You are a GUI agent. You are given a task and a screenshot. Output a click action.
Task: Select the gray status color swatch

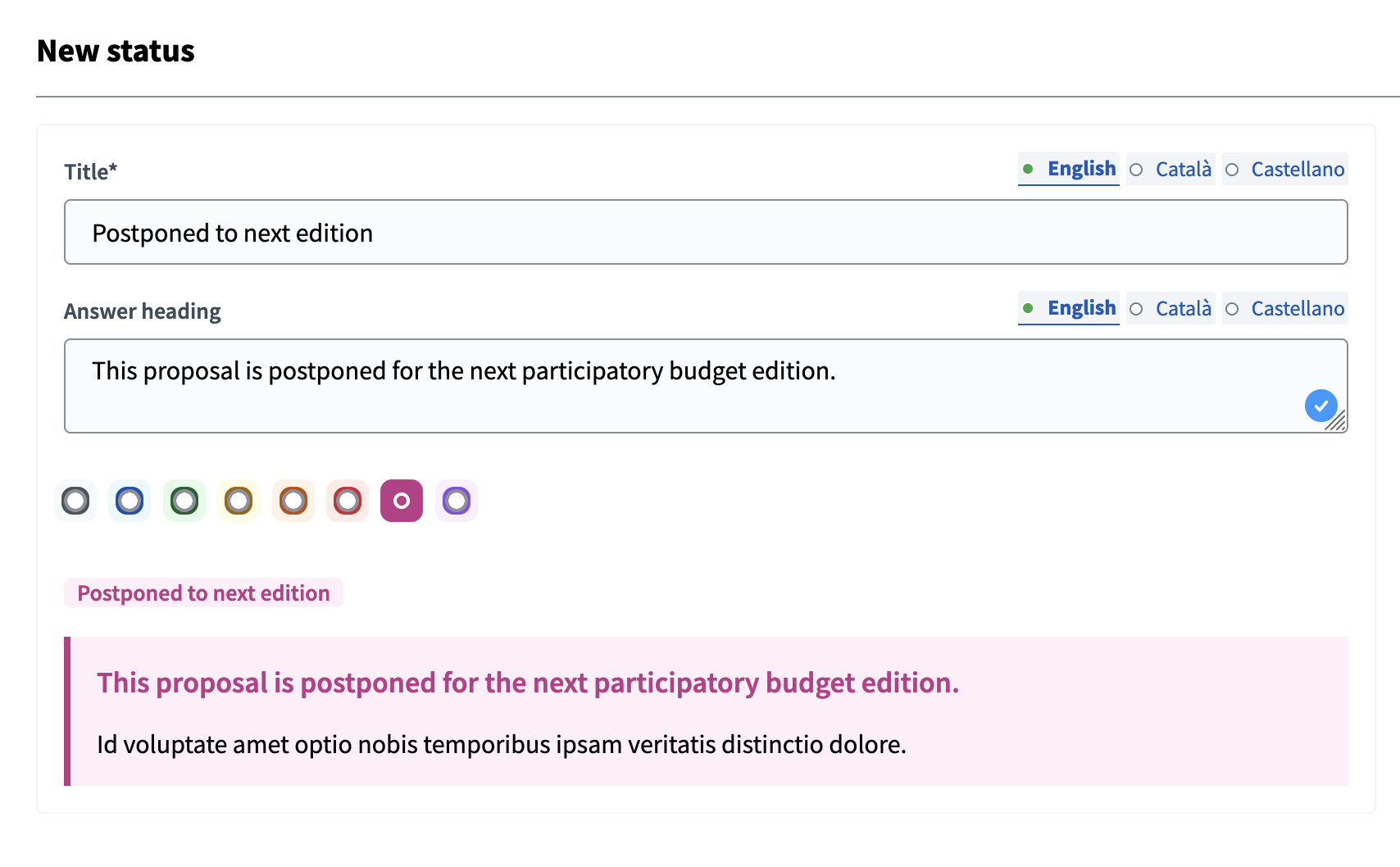75,501
